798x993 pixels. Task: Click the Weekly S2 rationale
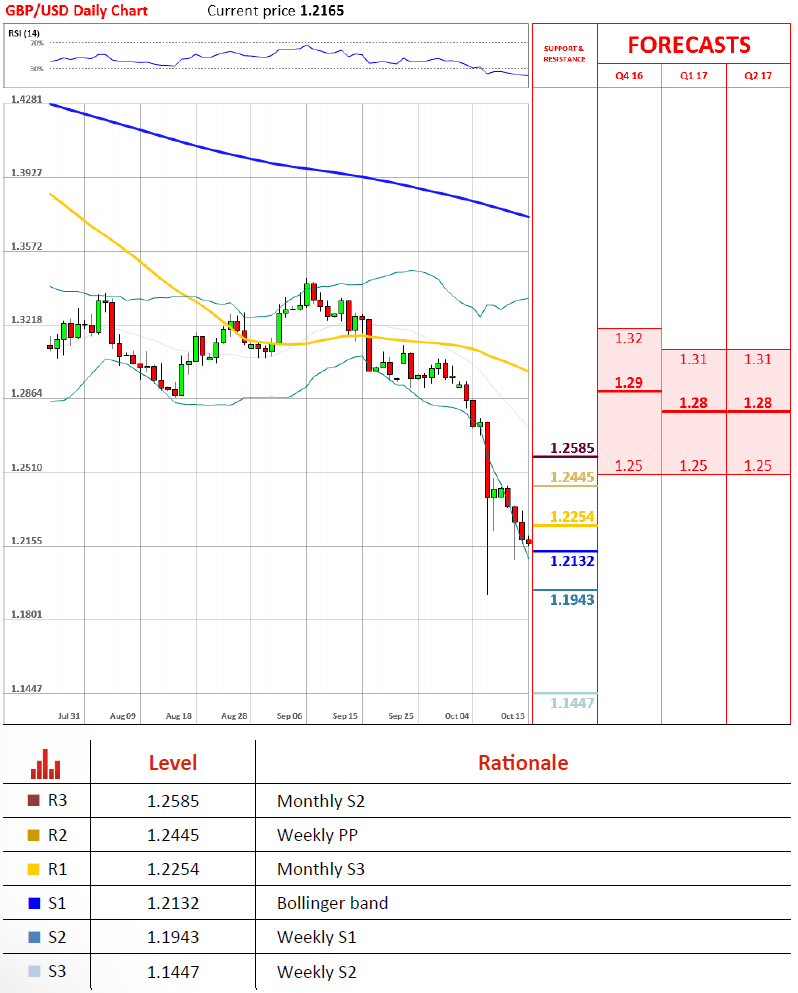[x=317, y=972]
